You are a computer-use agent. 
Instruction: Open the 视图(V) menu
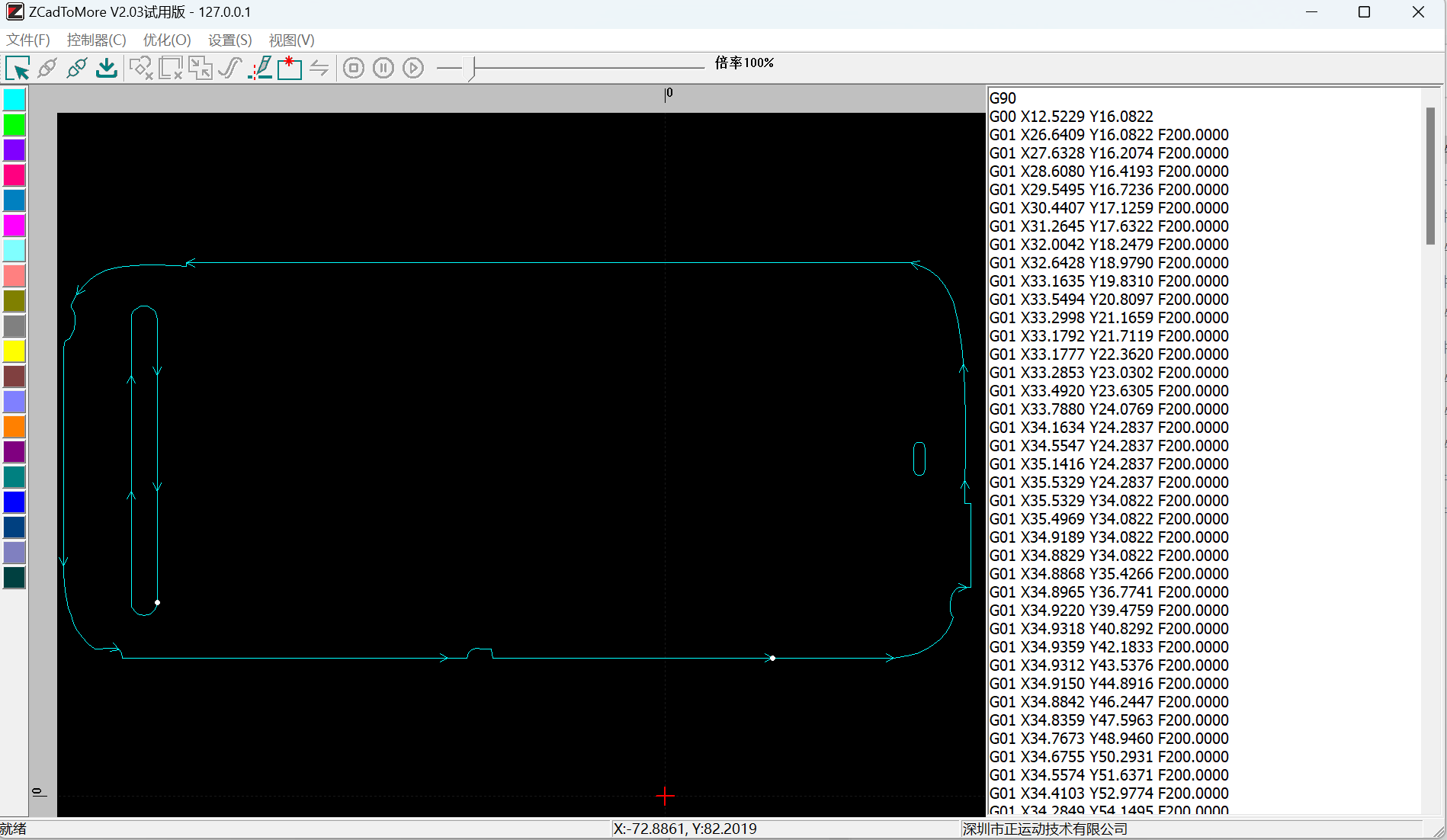point(292,40)
